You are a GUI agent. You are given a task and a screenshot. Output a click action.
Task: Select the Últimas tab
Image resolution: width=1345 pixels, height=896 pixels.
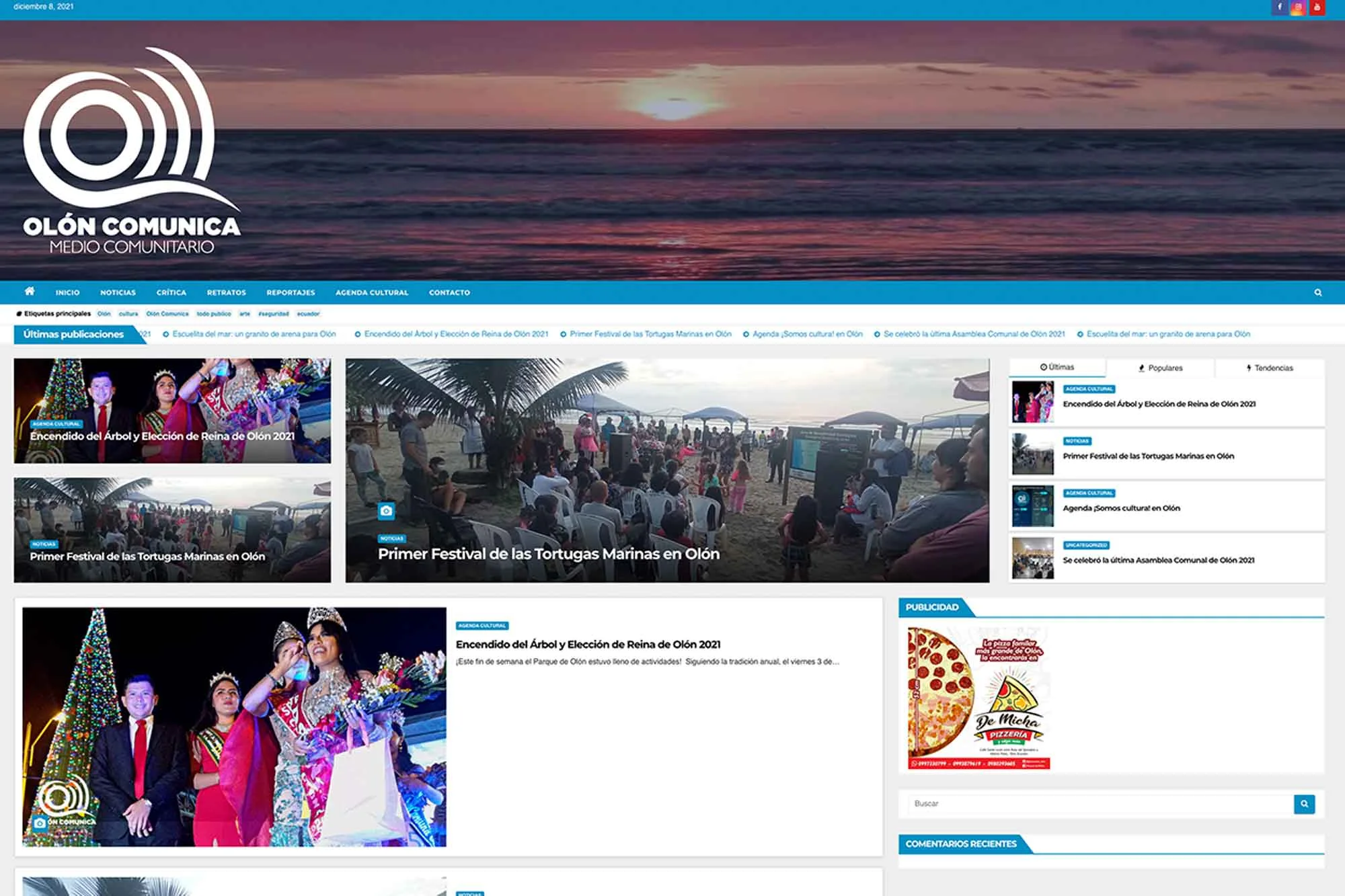[x=1057, y=367]
